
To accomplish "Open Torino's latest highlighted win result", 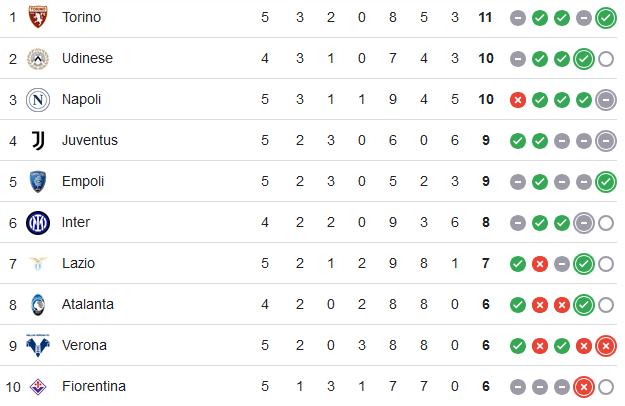I will click(x=606, y=18).
